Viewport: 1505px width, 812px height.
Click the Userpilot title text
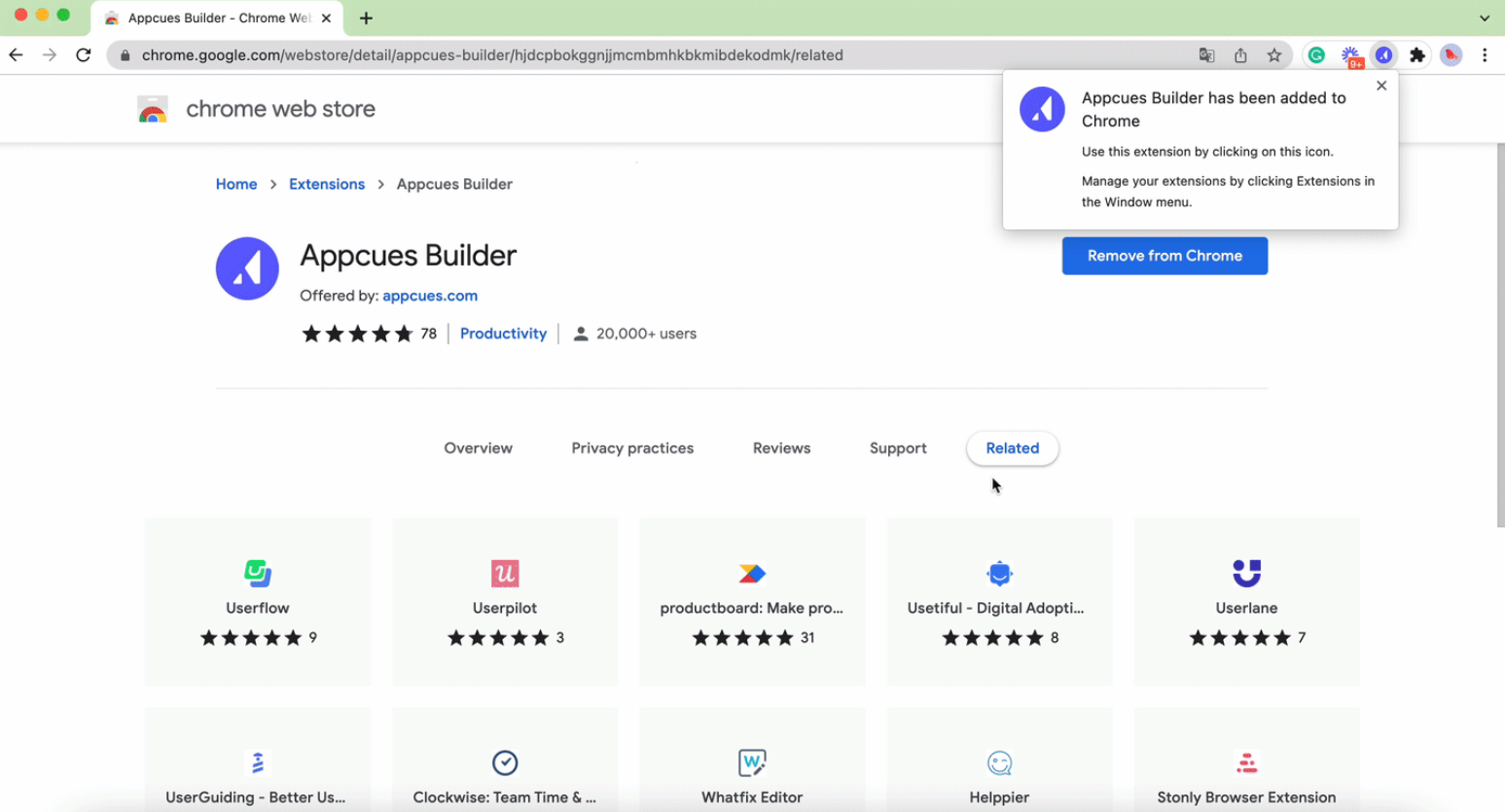[505, 608]
